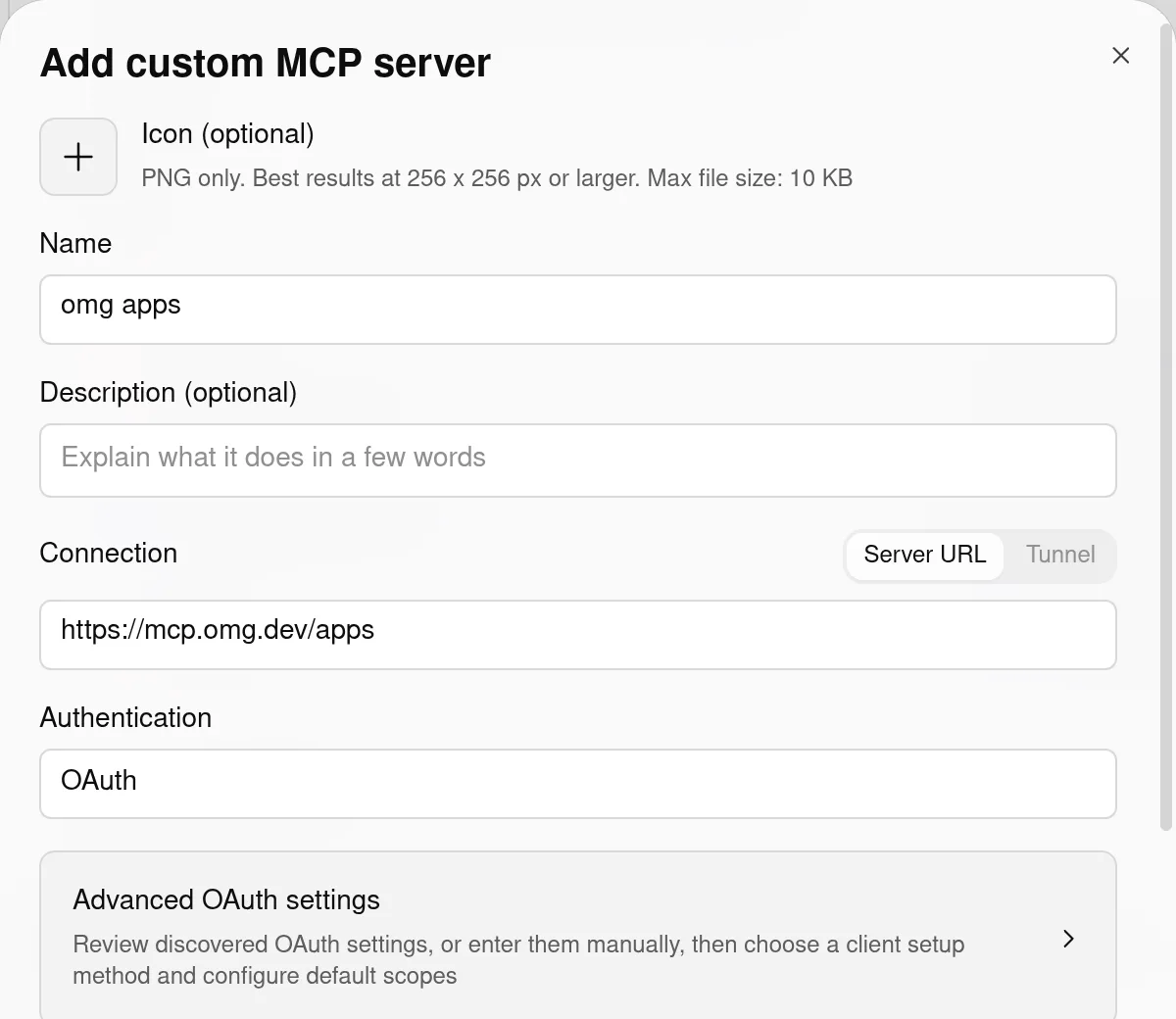Switch to the Tunnel connection option
The width and height of the screenshot is (1176, 1019).
1059,555
